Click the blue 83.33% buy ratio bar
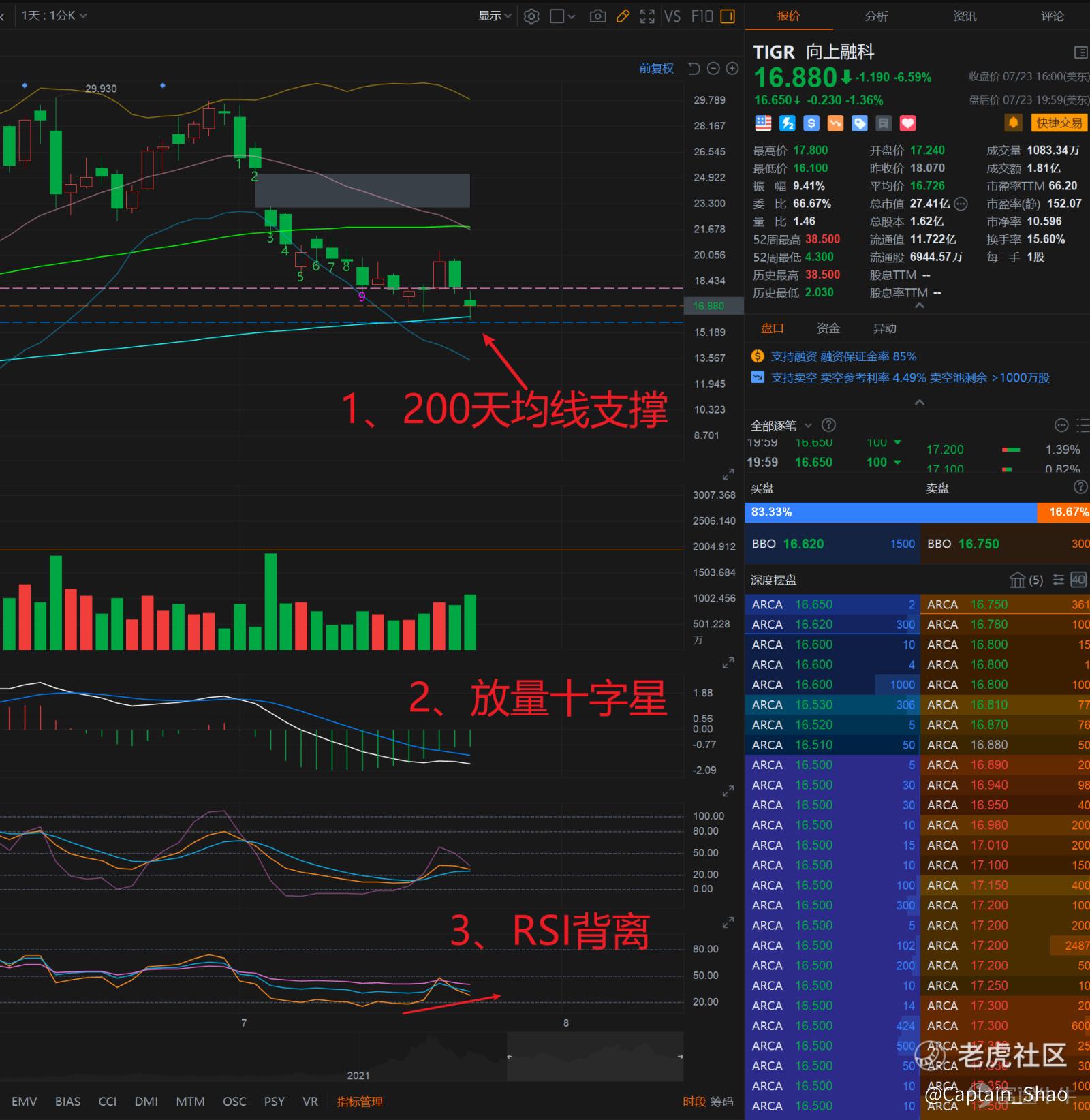This screenshot has height=1120, width=1090. click(x=891, y=512)
